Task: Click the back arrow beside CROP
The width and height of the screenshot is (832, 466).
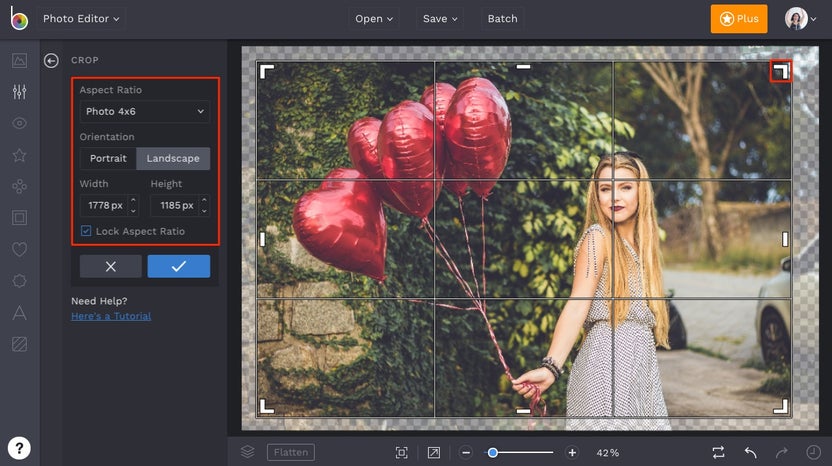Action: (x=51, y=61)
